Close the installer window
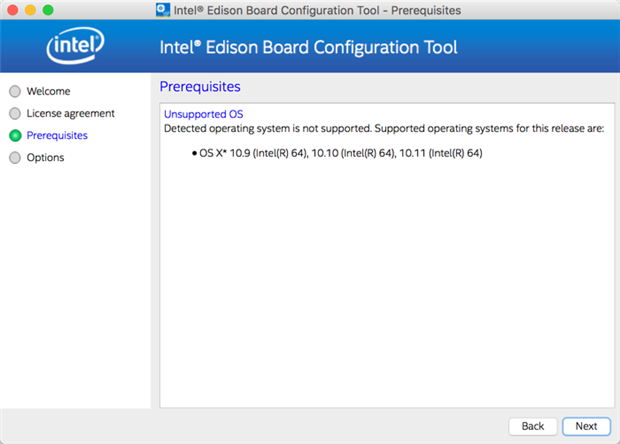The height and width of the screenshot is (444, 620). pyautogui.click(x=12, y=9)
